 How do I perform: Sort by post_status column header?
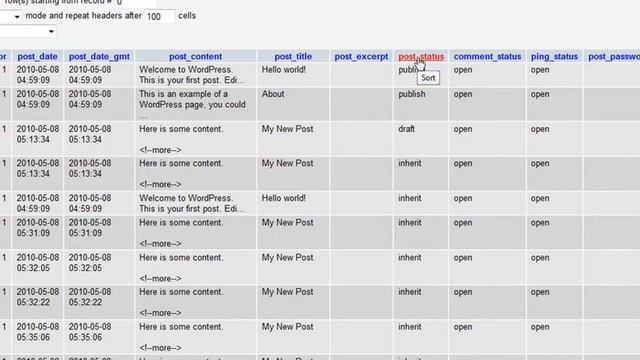point(421,56)
